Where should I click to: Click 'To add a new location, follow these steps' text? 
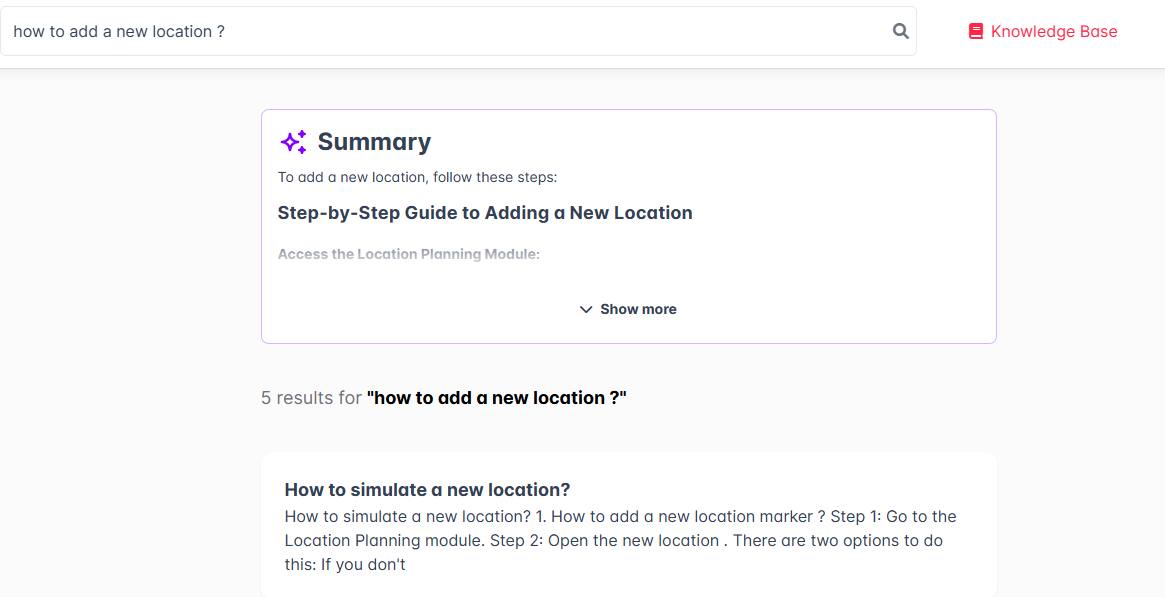pyautogui.click(x=418, y=177)
